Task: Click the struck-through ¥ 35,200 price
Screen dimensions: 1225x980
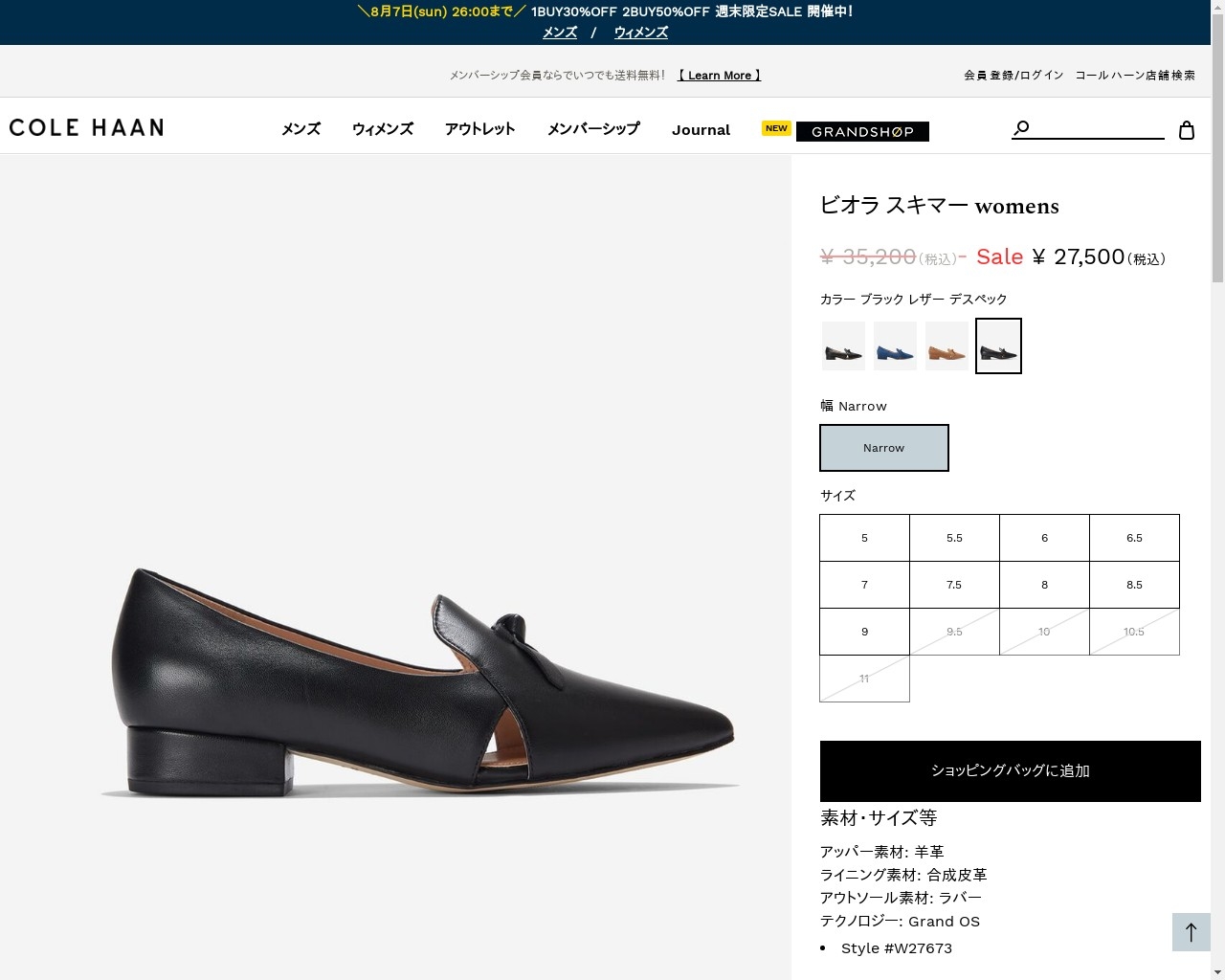Action: click(x=868, y=257)
